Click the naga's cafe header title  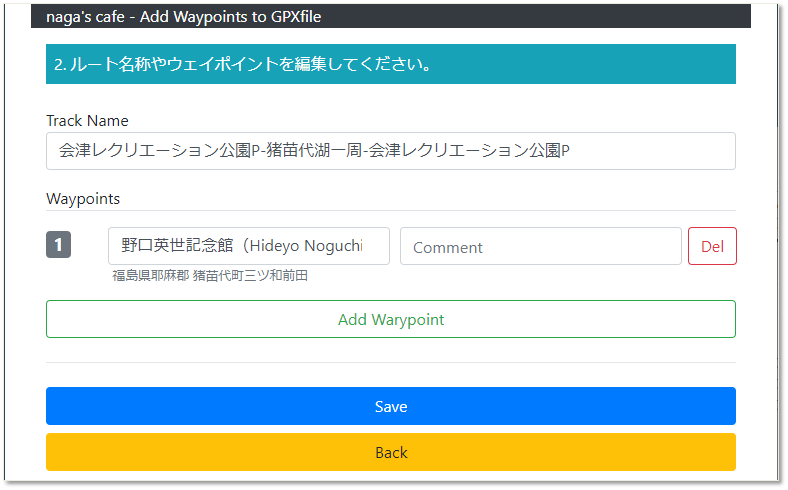(x=183, y=17)
